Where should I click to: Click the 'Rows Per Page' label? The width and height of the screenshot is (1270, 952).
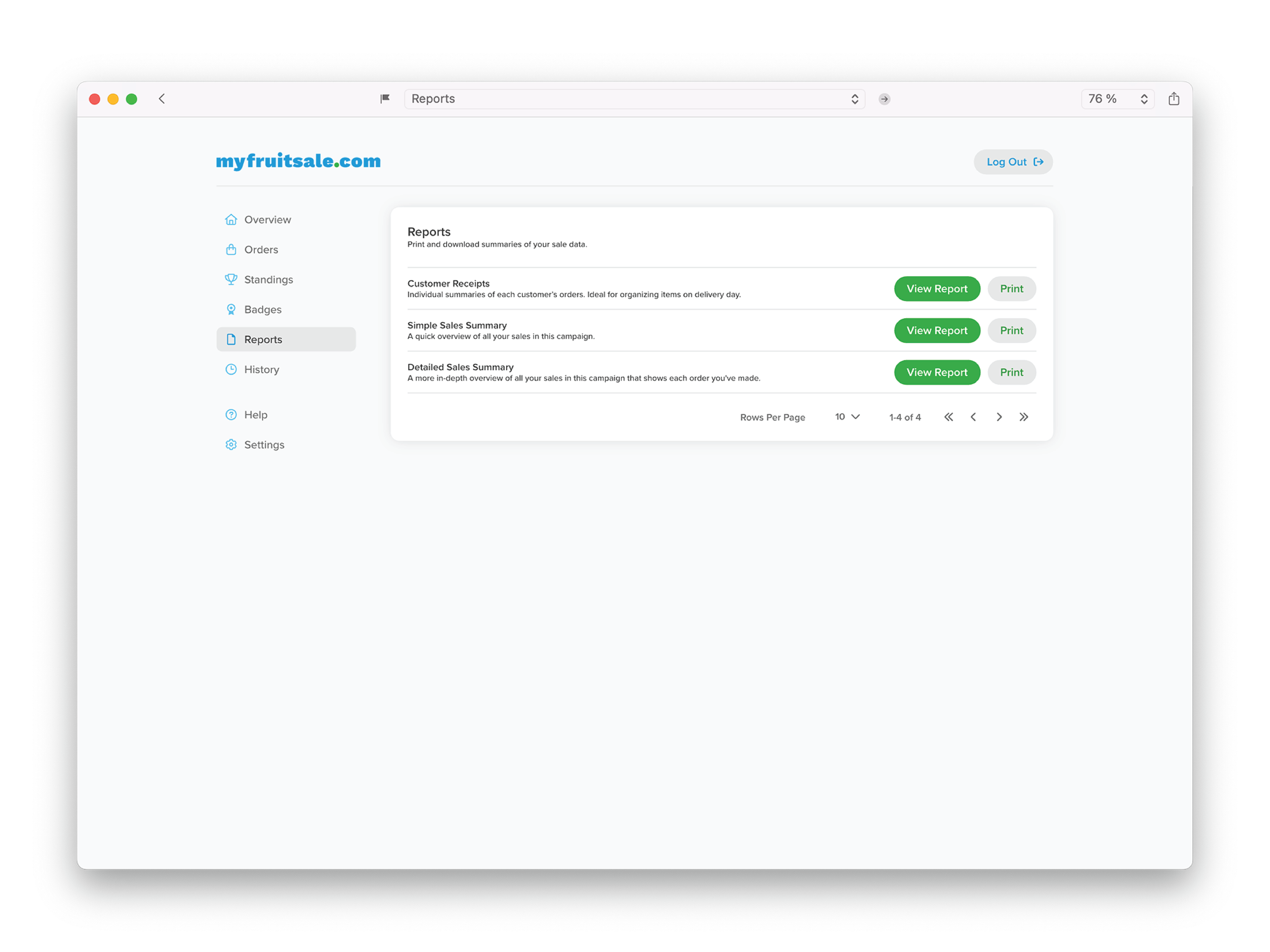[772, 417]
